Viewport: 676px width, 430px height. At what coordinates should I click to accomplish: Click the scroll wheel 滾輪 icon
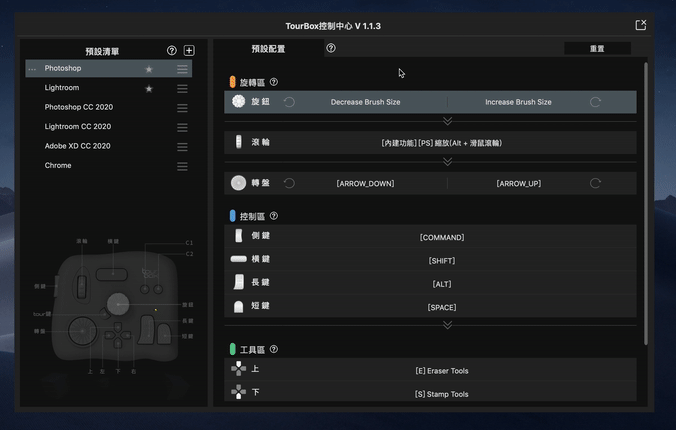coord(238,141)
